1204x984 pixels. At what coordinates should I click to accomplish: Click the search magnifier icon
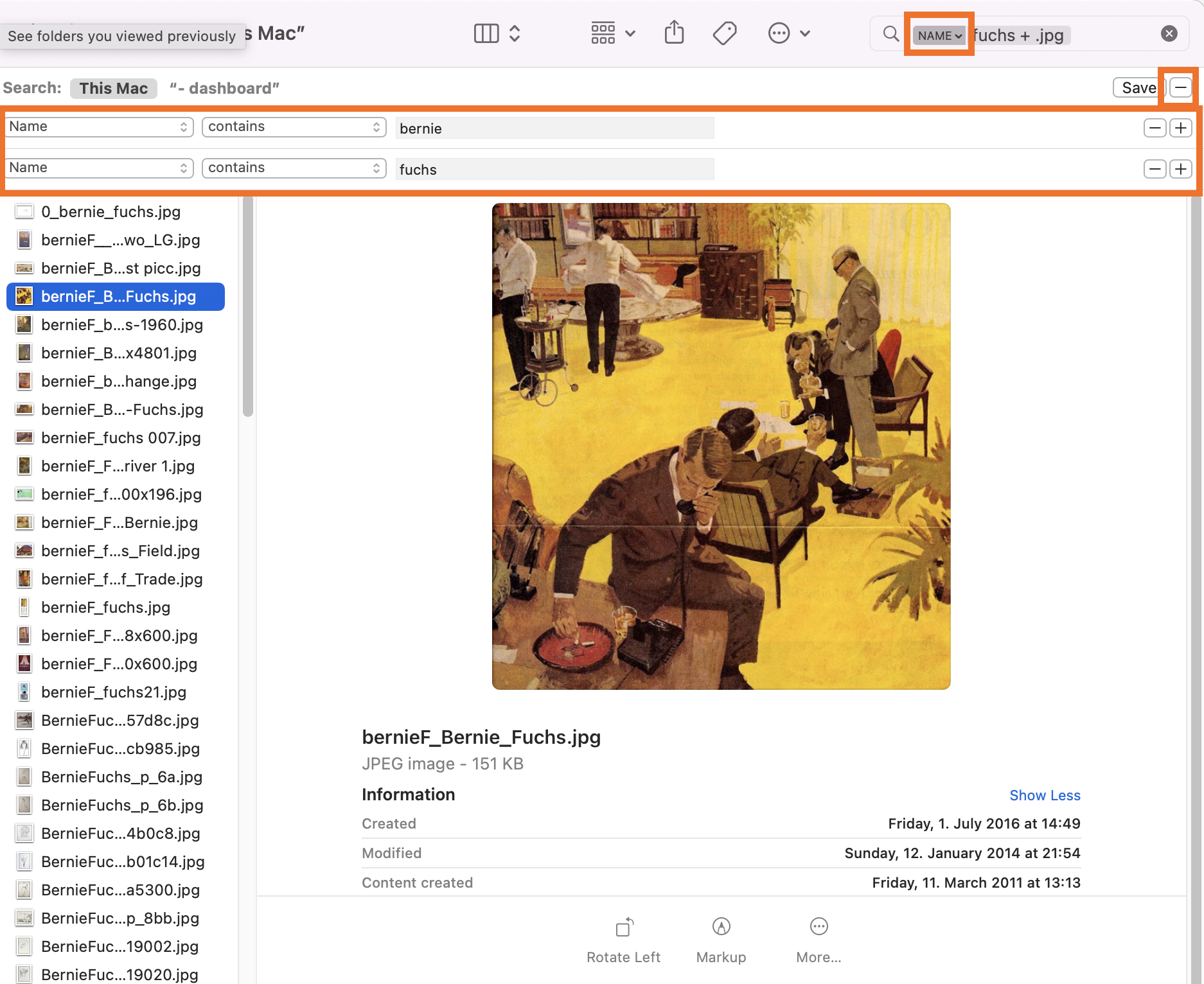pos(890,34)
